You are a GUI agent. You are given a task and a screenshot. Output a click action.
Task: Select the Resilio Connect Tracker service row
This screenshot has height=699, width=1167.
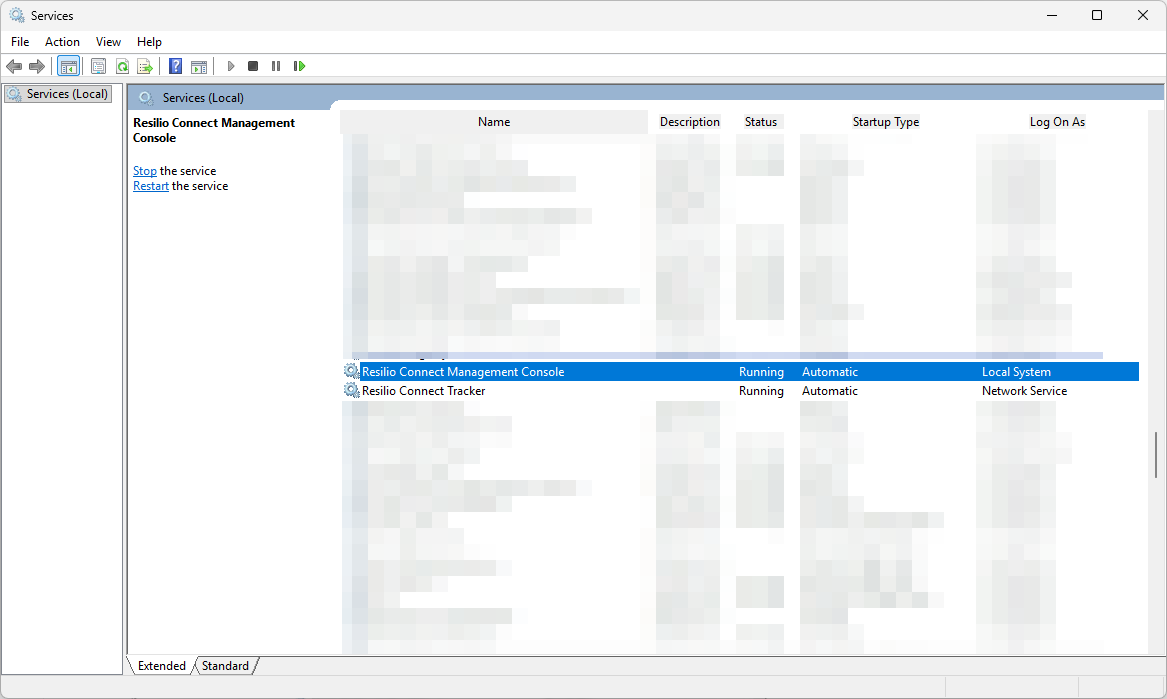pos(424,391)
